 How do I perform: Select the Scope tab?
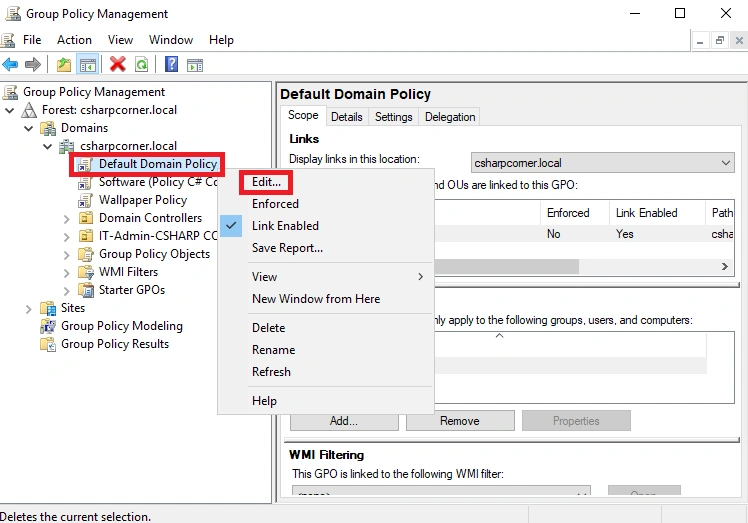(303, 115)
